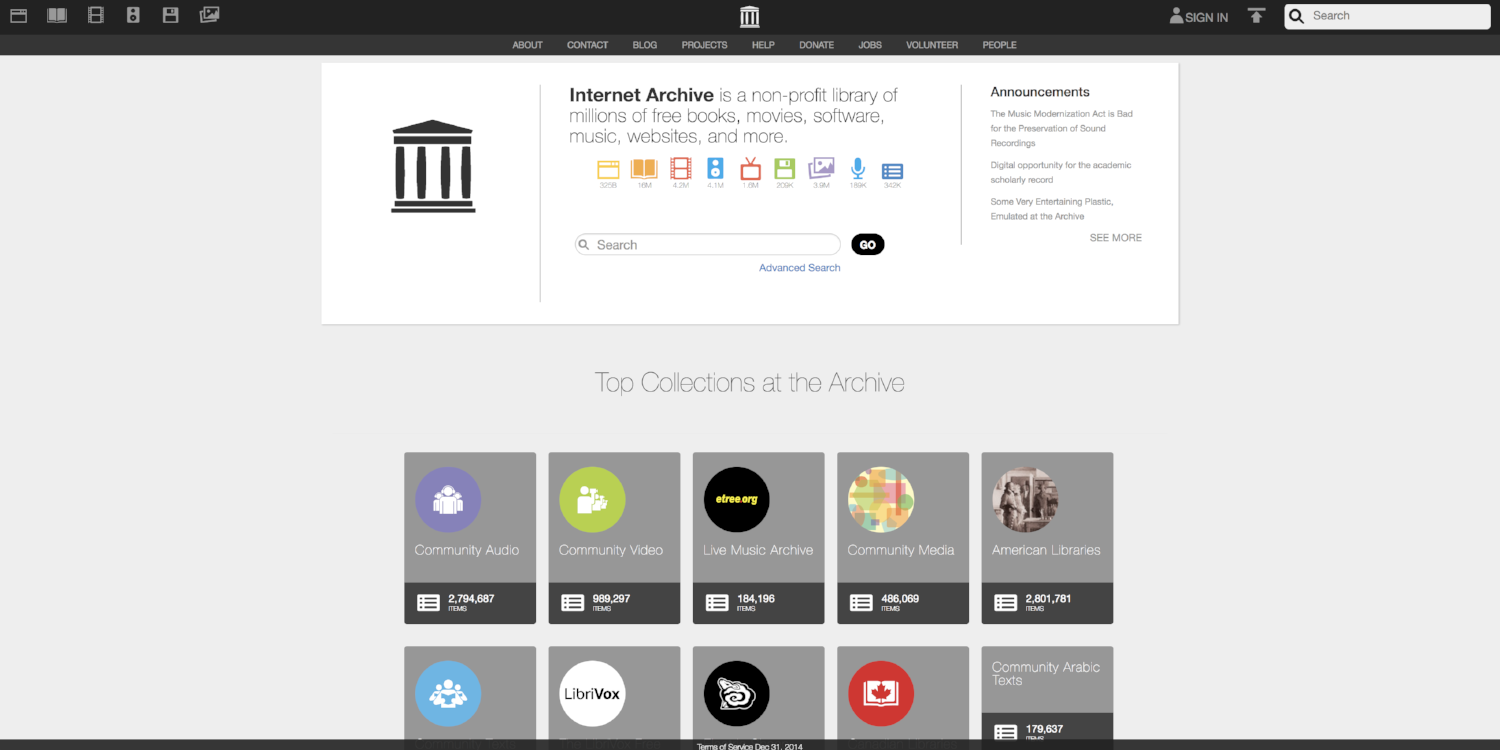Viewport: 1500px width, 750px height.
Task: Open the Canadian Libraries maple leaf icon
Action: (x=881, y=693)
